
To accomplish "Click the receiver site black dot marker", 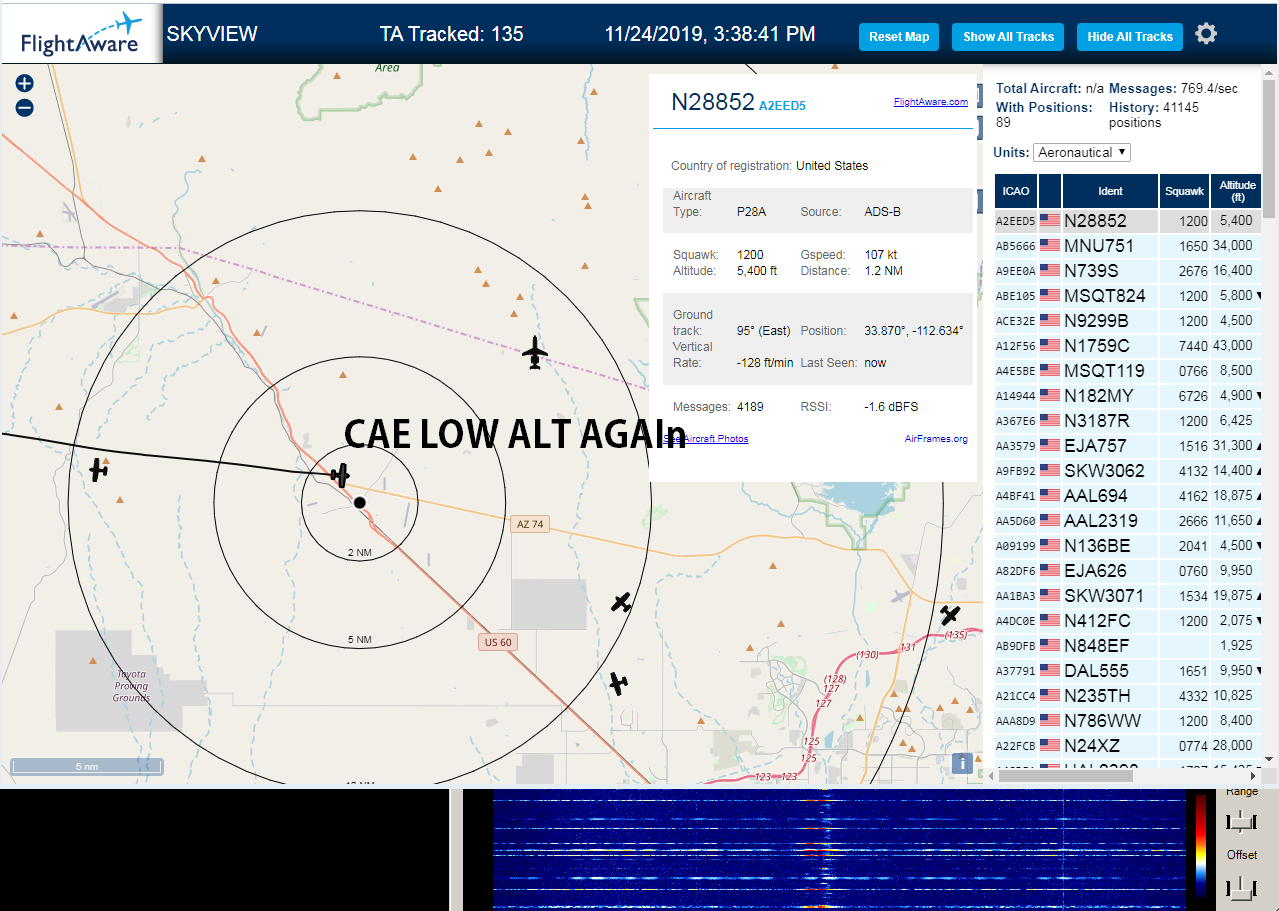I will pos(360,502).
